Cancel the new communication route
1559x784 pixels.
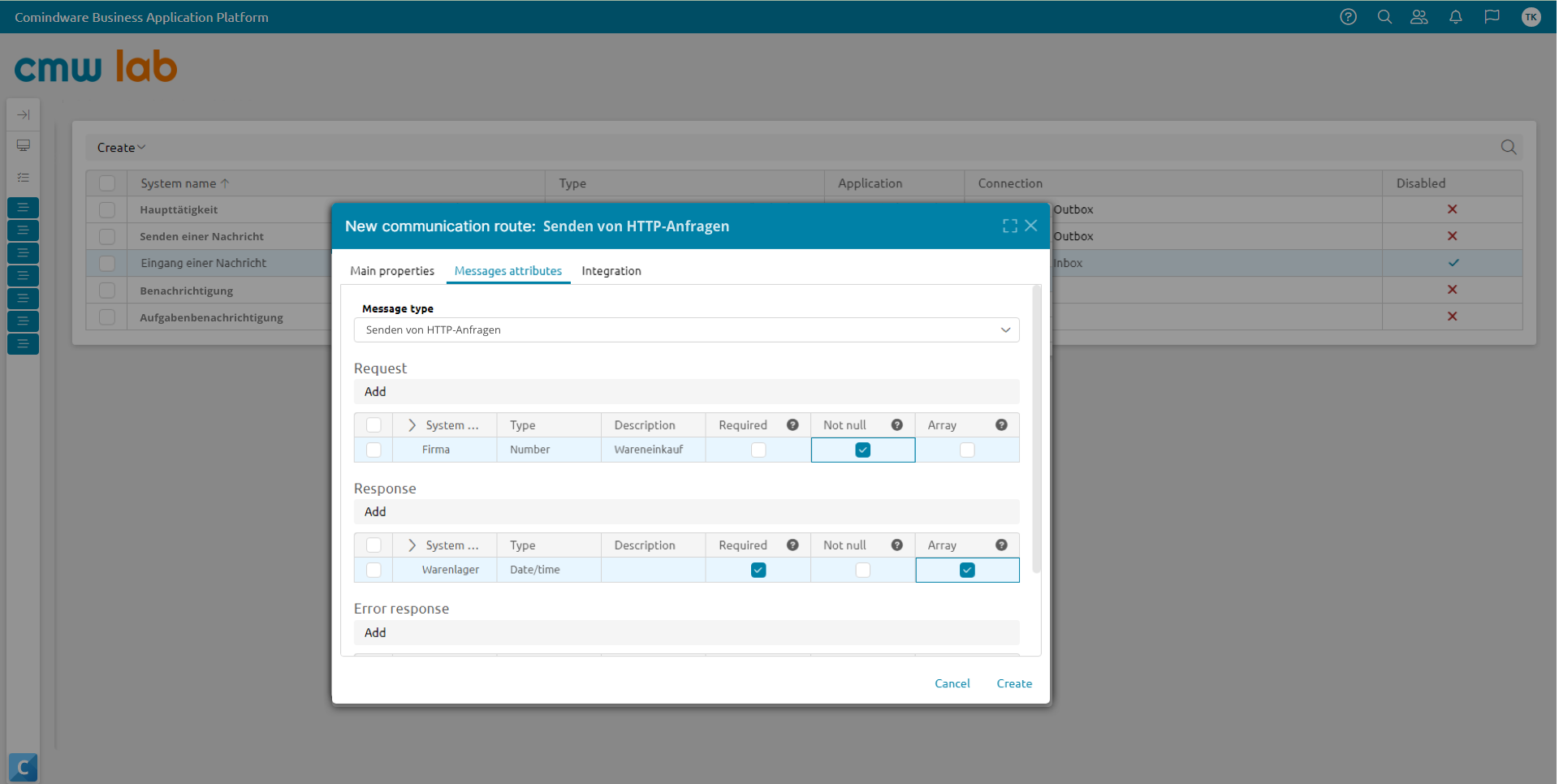[x=952, y=683]
